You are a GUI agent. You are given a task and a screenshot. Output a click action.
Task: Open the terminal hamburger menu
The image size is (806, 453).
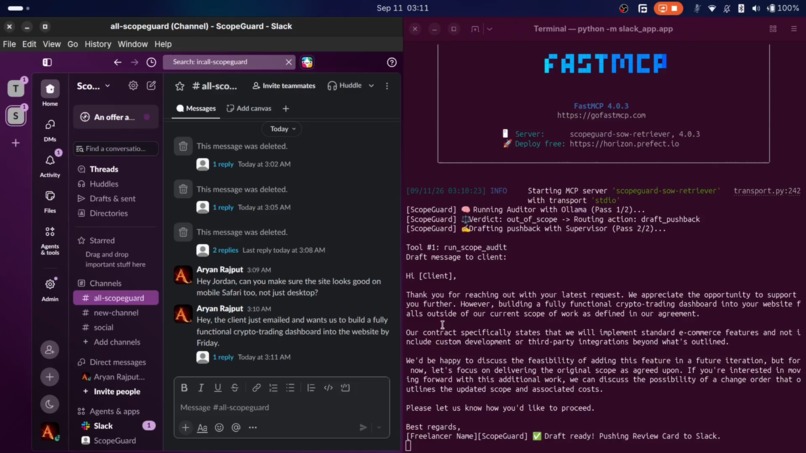(794, 29)
